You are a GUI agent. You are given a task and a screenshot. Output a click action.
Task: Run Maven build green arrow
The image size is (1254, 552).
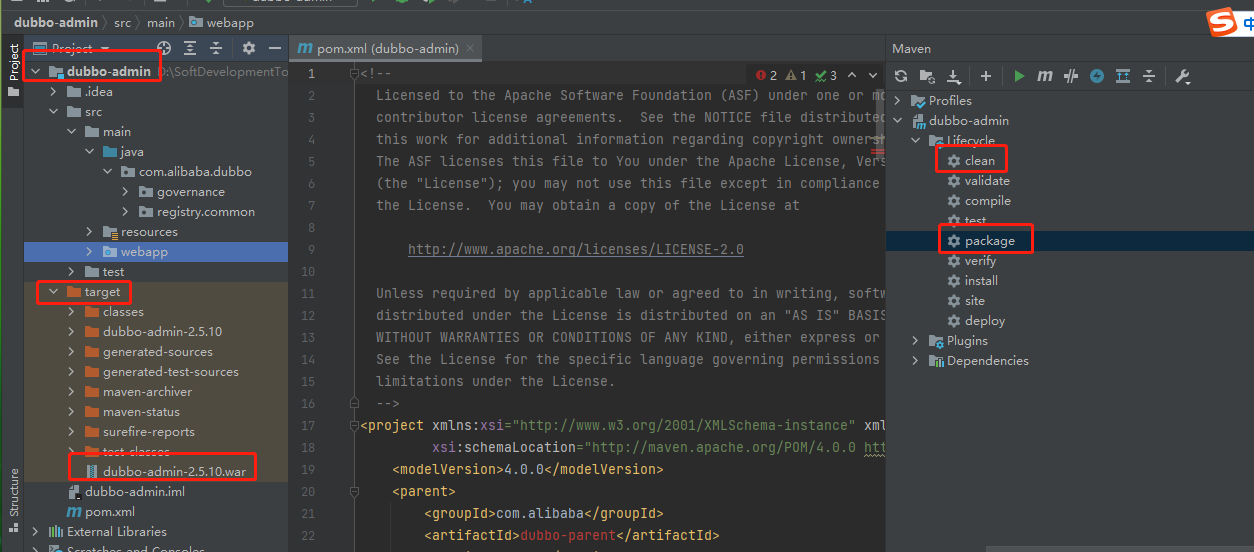[x=1019, y=76]
